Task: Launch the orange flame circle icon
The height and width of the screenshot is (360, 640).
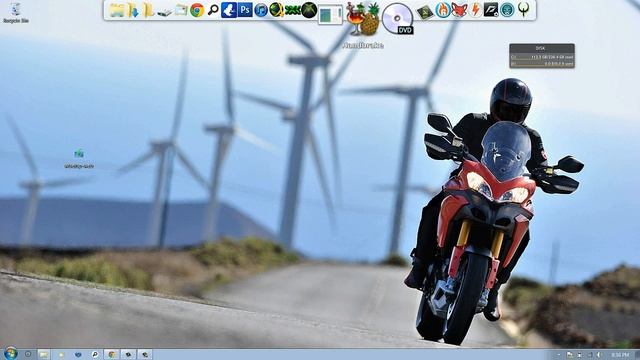Action: (442, 10)
